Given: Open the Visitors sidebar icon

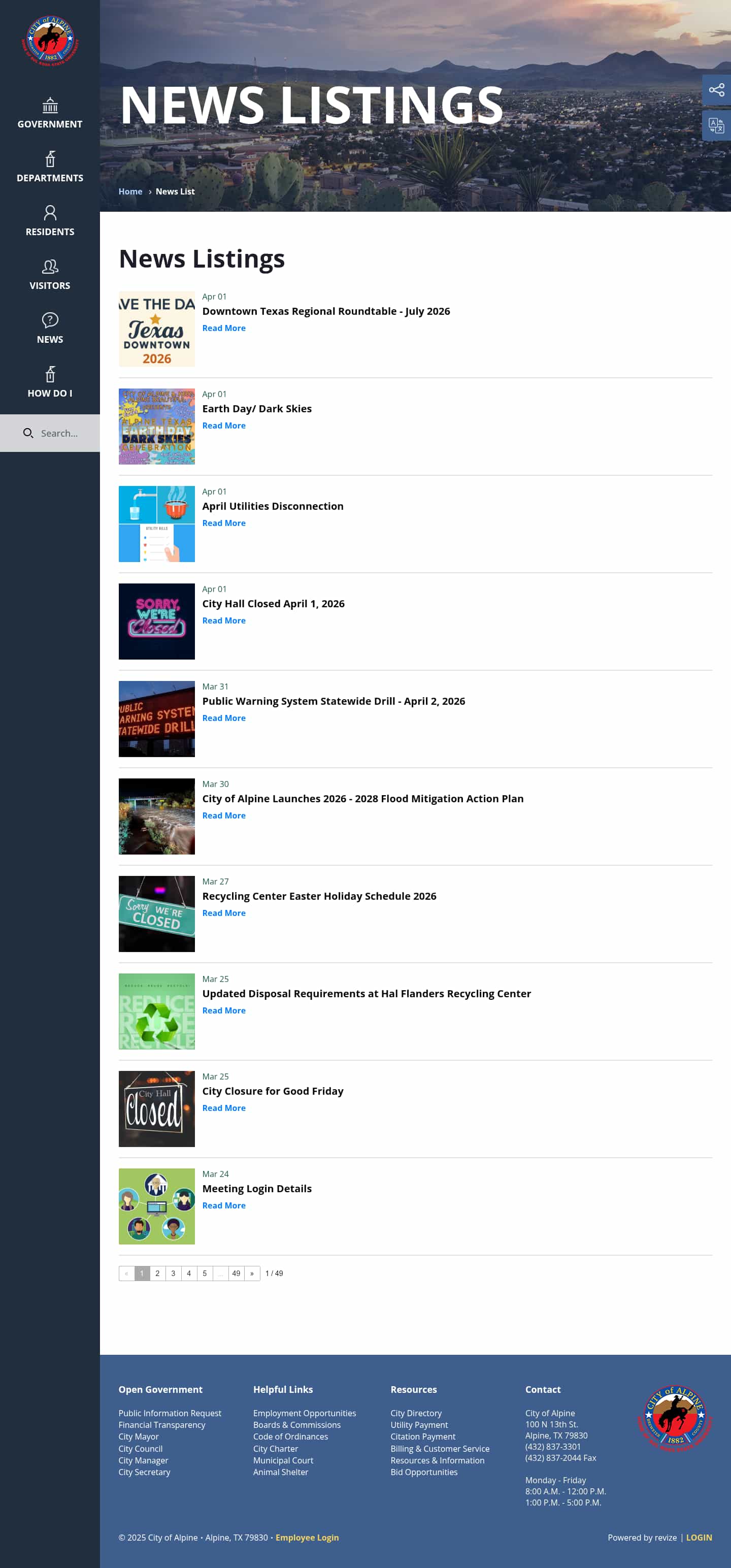Looking at the screenshot, I should point(50,267).
